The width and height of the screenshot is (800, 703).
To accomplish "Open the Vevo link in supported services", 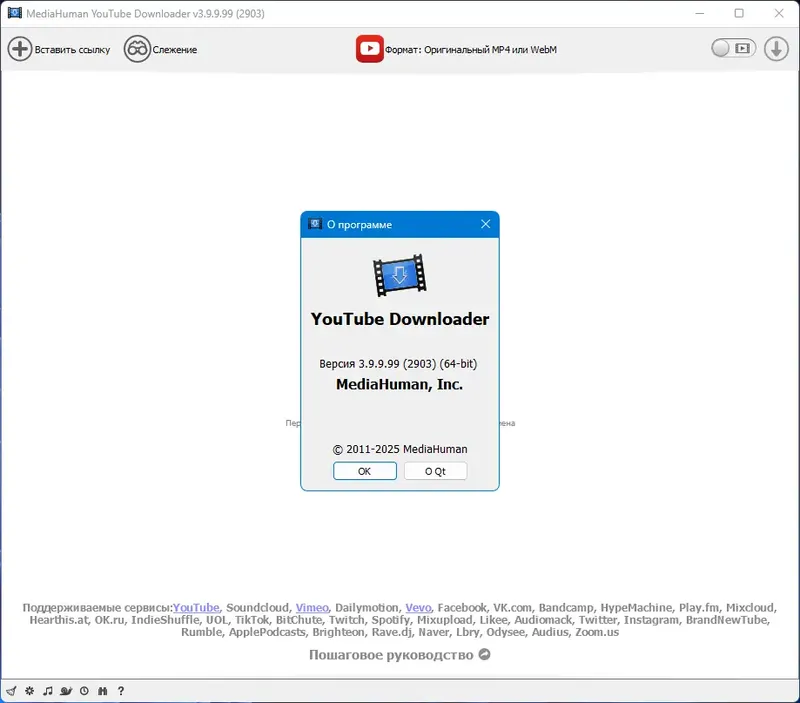I will [418, 608].
